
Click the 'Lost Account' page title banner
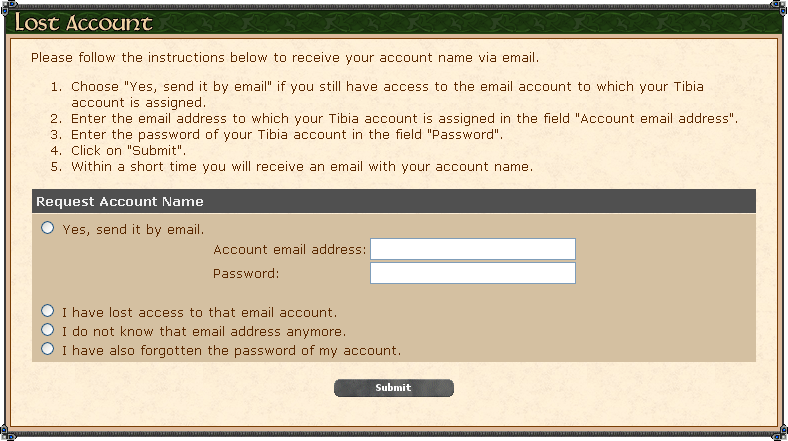point(394,23)
